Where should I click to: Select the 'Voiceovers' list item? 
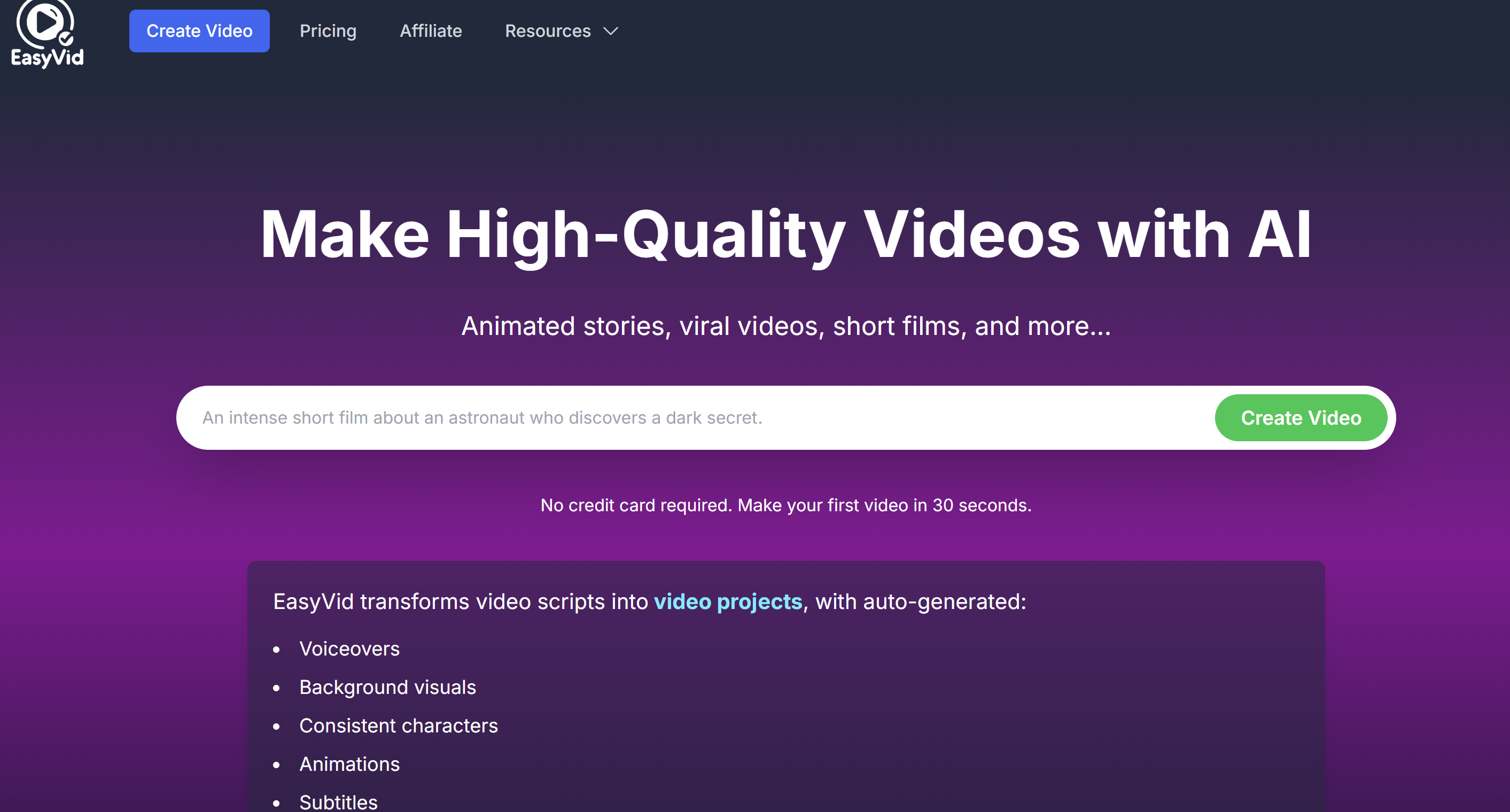(349, 649)
